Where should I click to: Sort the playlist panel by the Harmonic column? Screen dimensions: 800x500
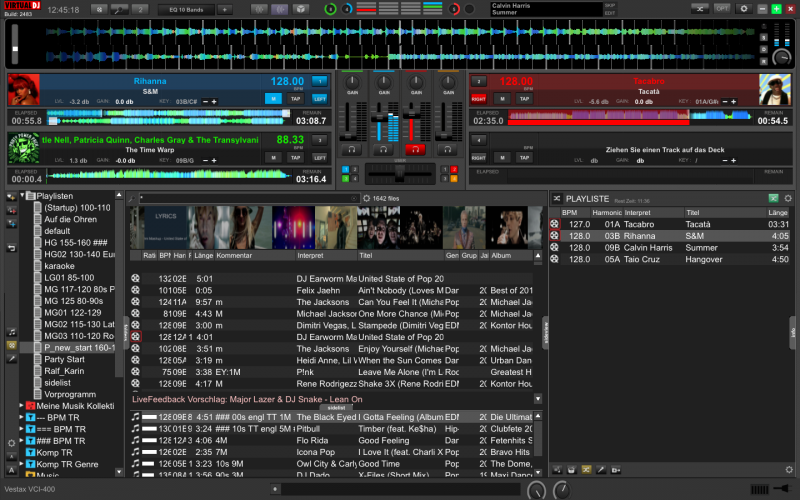607,213
